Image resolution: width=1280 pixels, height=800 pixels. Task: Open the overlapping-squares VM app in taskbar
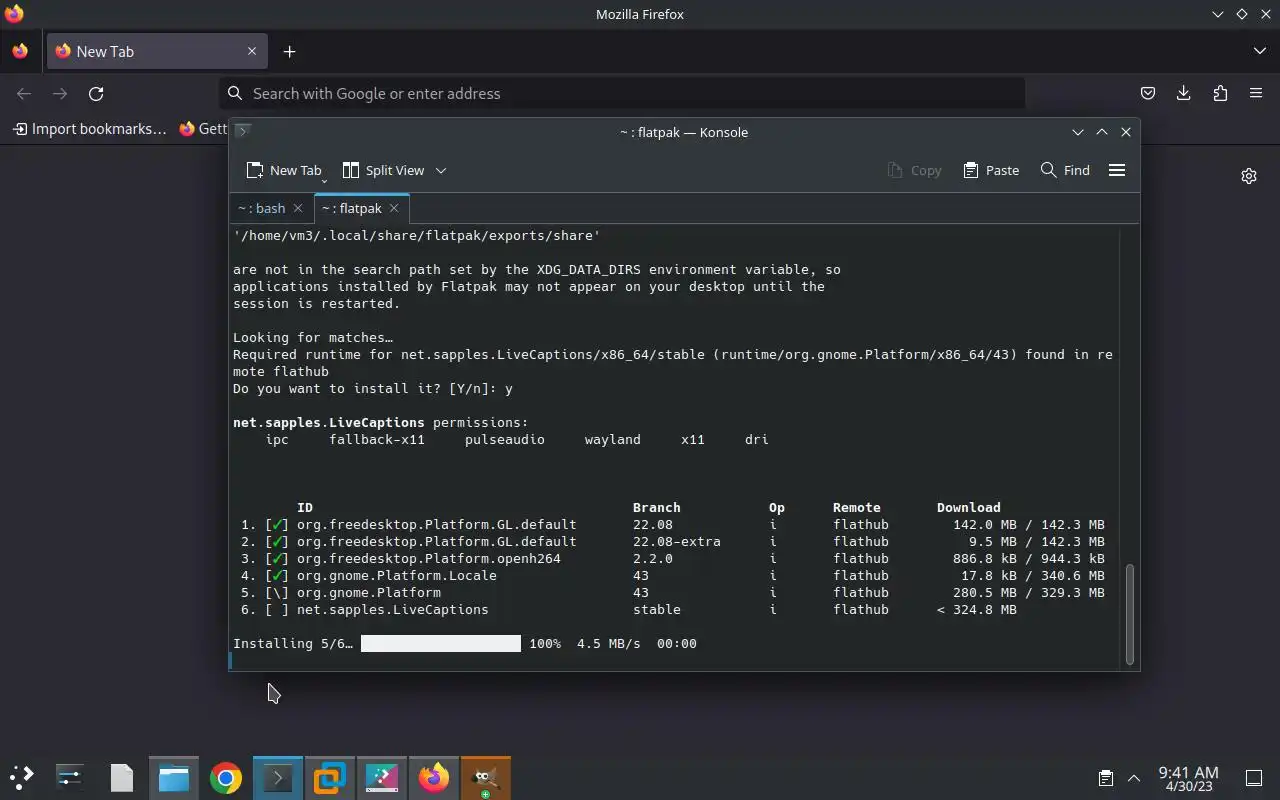pos(330,777)
